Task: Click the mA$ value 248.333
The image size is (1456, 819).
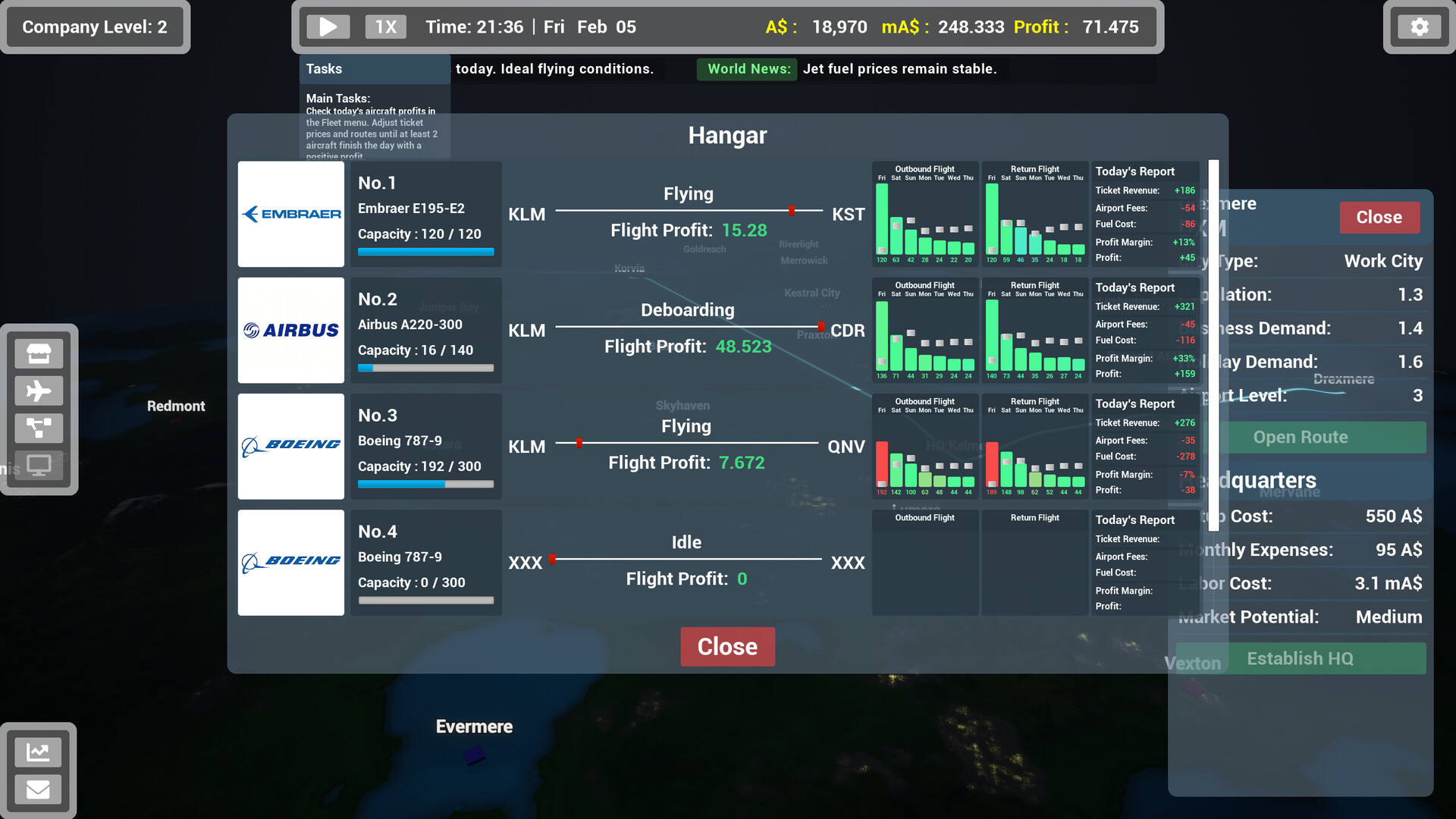Action: click(x=971, y=27)
